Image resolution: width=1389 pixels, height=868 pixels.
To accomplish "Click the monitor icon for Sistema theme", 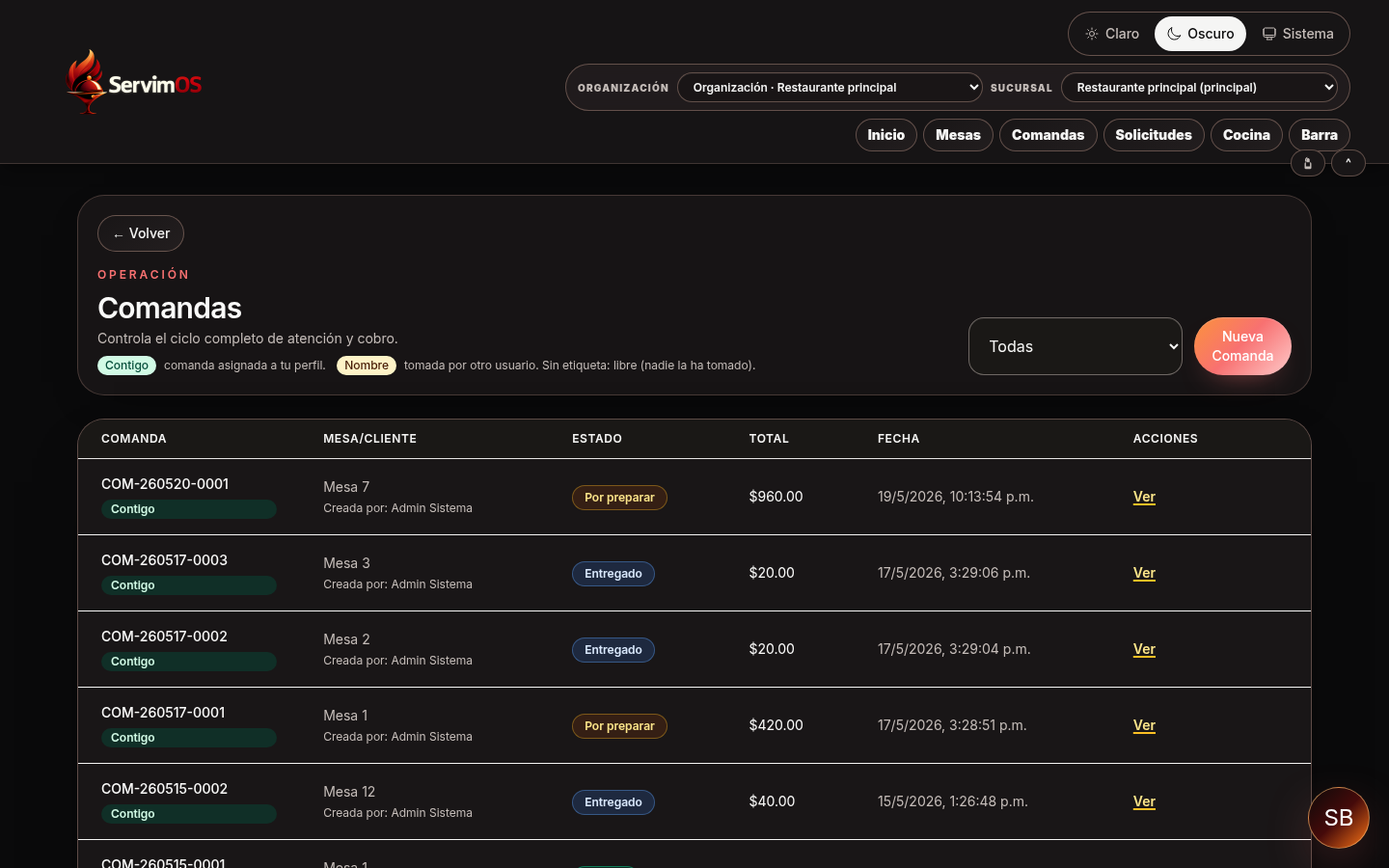I will click(x=1269, y=34).
